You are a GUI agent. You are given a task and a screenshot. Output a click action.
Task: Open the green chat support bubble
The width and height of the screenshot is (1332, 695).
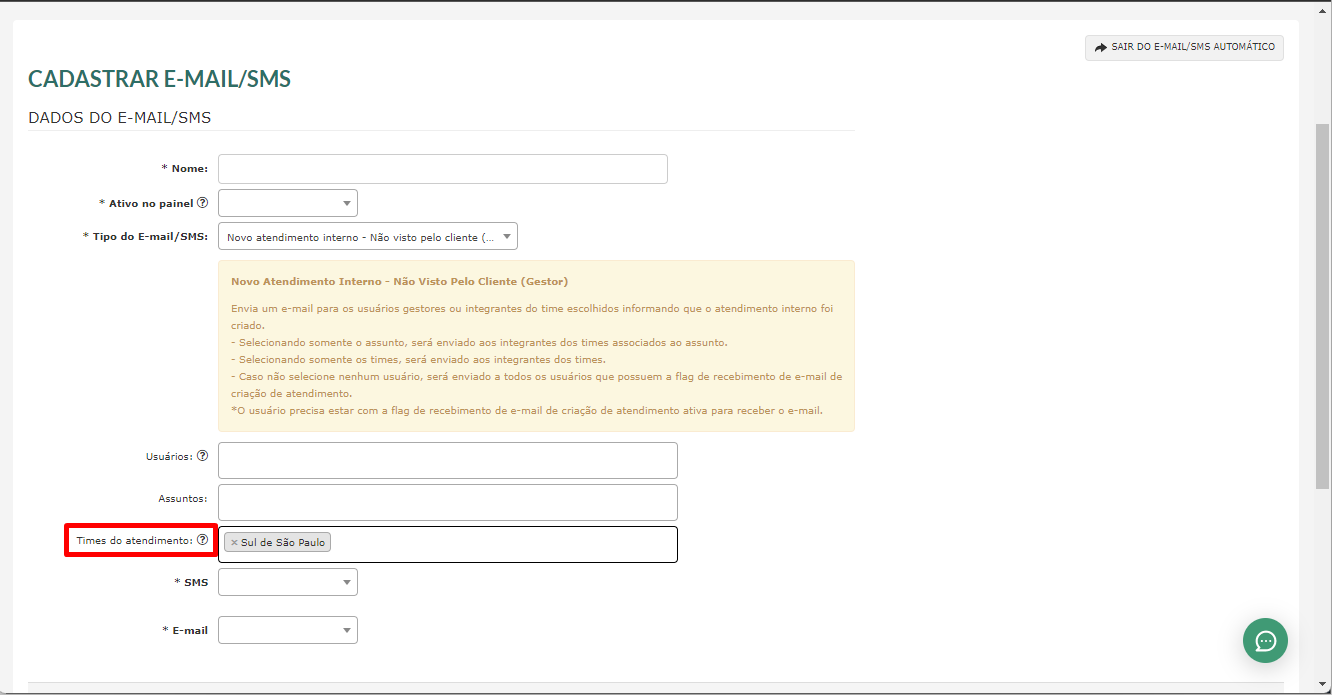coord(1265,640)
